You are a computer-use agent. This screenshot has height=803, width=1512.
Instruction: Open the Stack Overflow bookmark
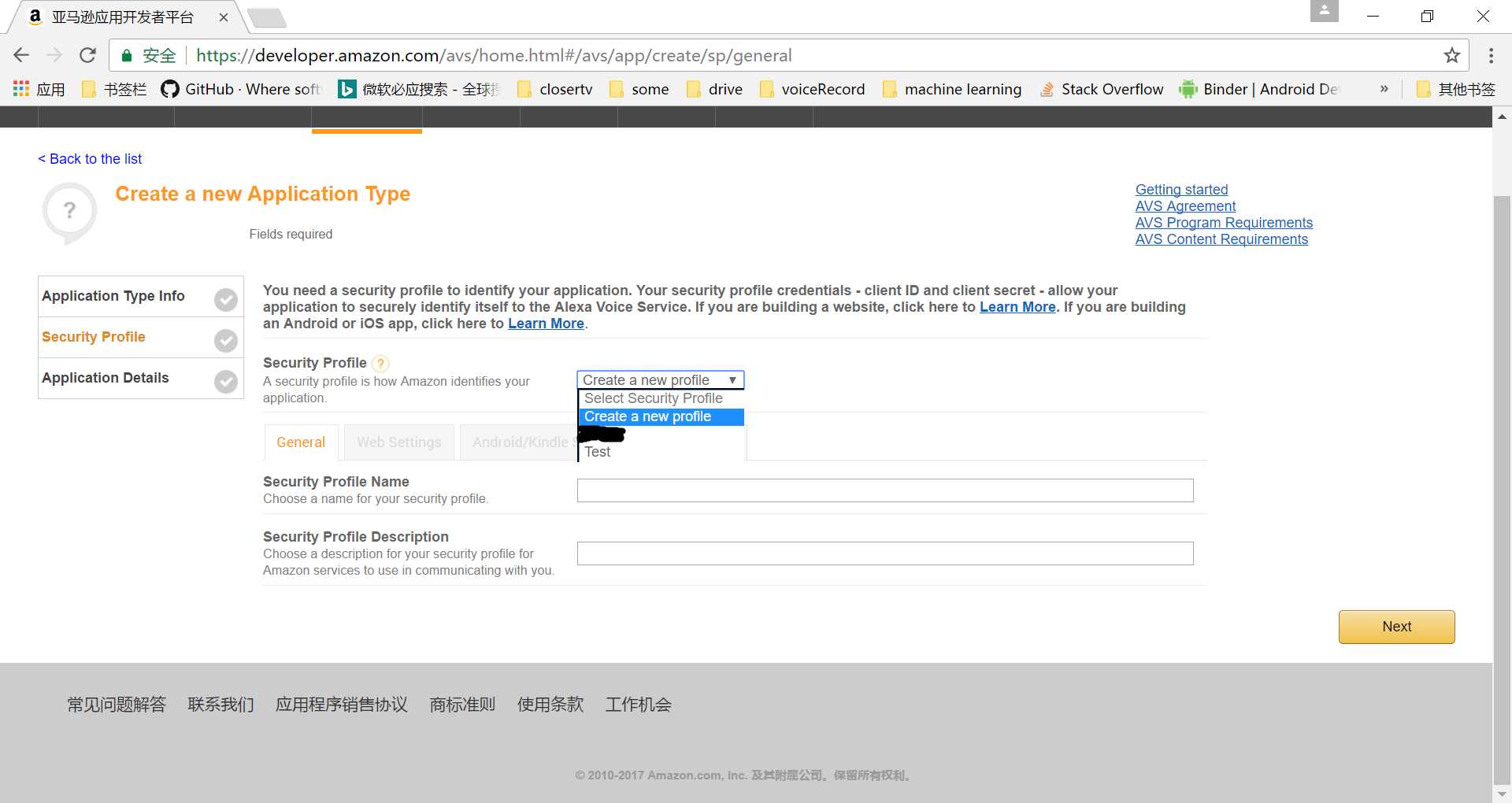(1102, 89)
